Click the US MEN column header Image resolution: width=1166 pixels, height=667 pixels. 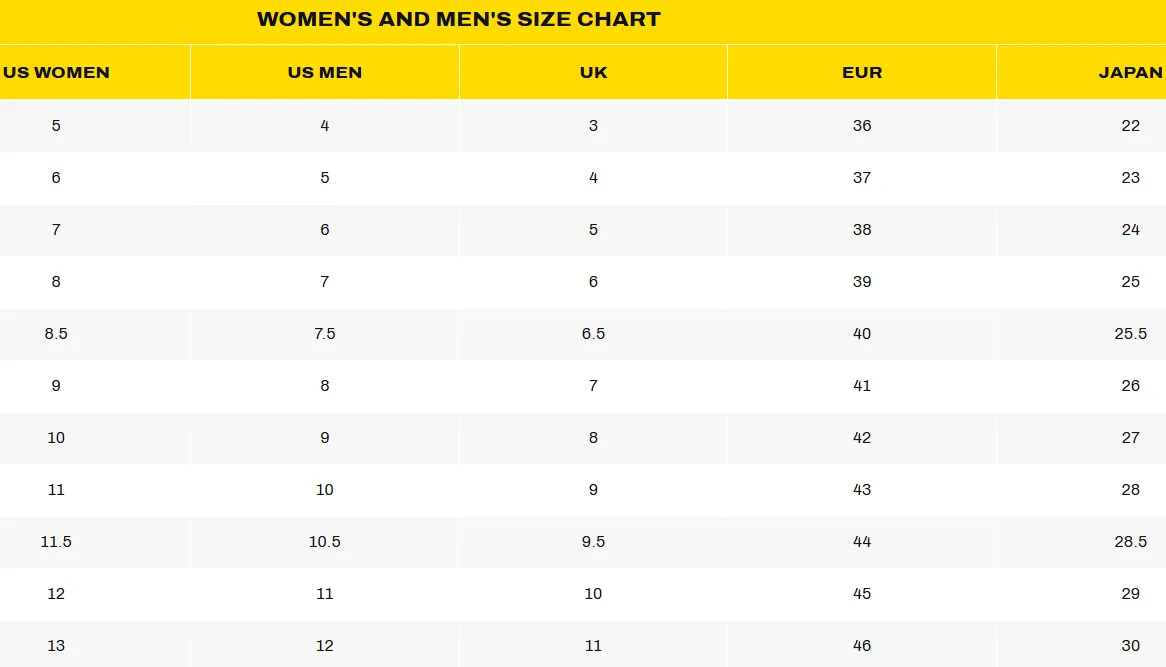[325, 72]
